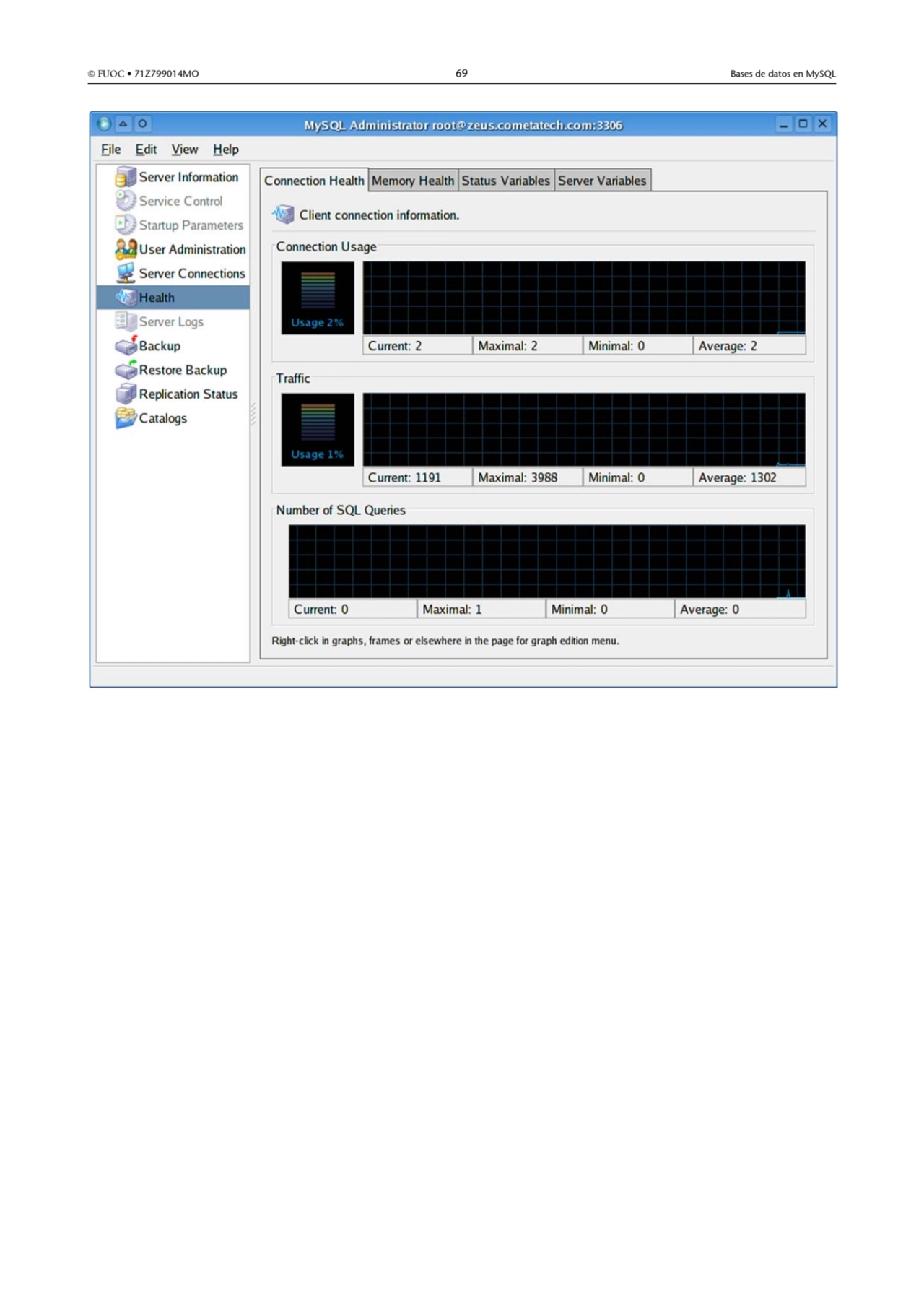
Task: Click the Replication Status server icon
Action: pos(126,394)
